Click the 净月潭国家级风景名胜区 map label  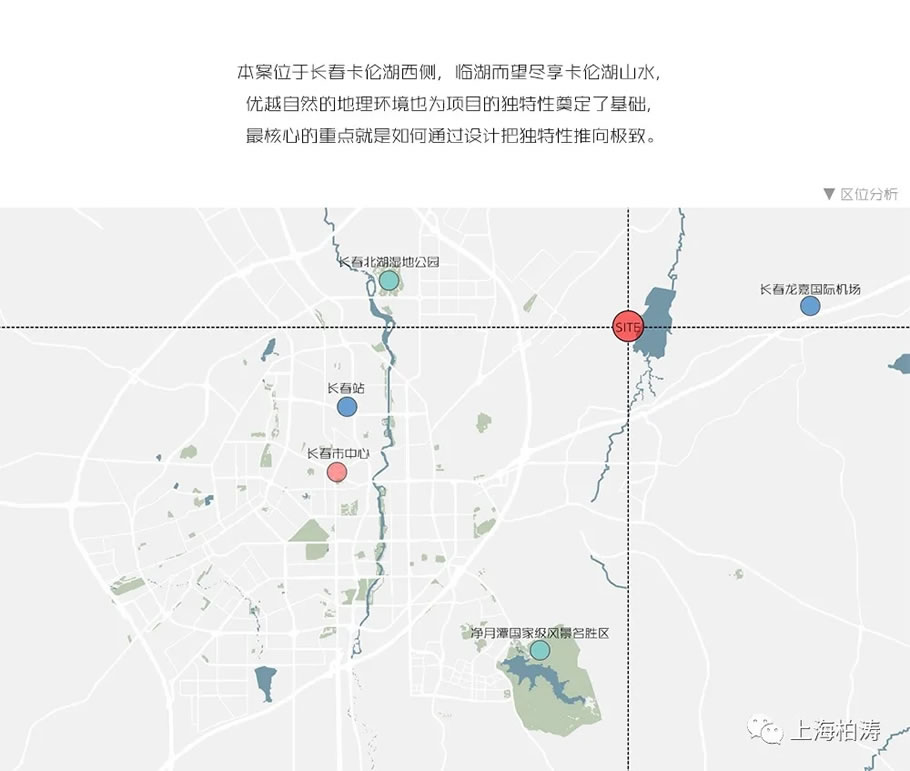(540, 632)
